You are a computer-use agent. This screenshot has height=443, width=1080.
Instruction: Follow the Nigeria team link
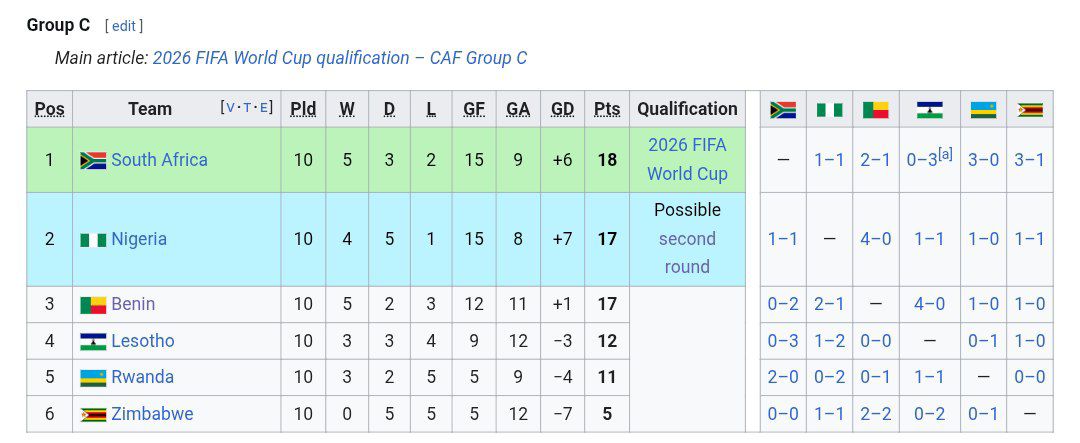tap(139, 239)
